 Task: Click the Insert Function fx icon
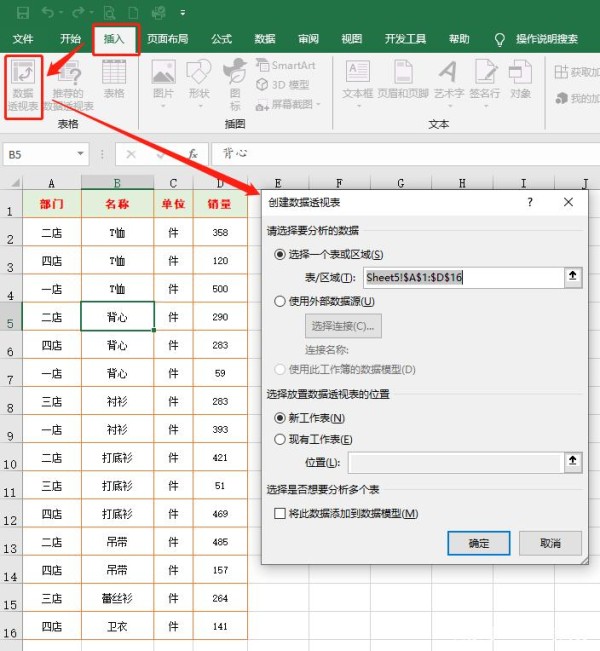pyautogui.click(x=193, y=154)
